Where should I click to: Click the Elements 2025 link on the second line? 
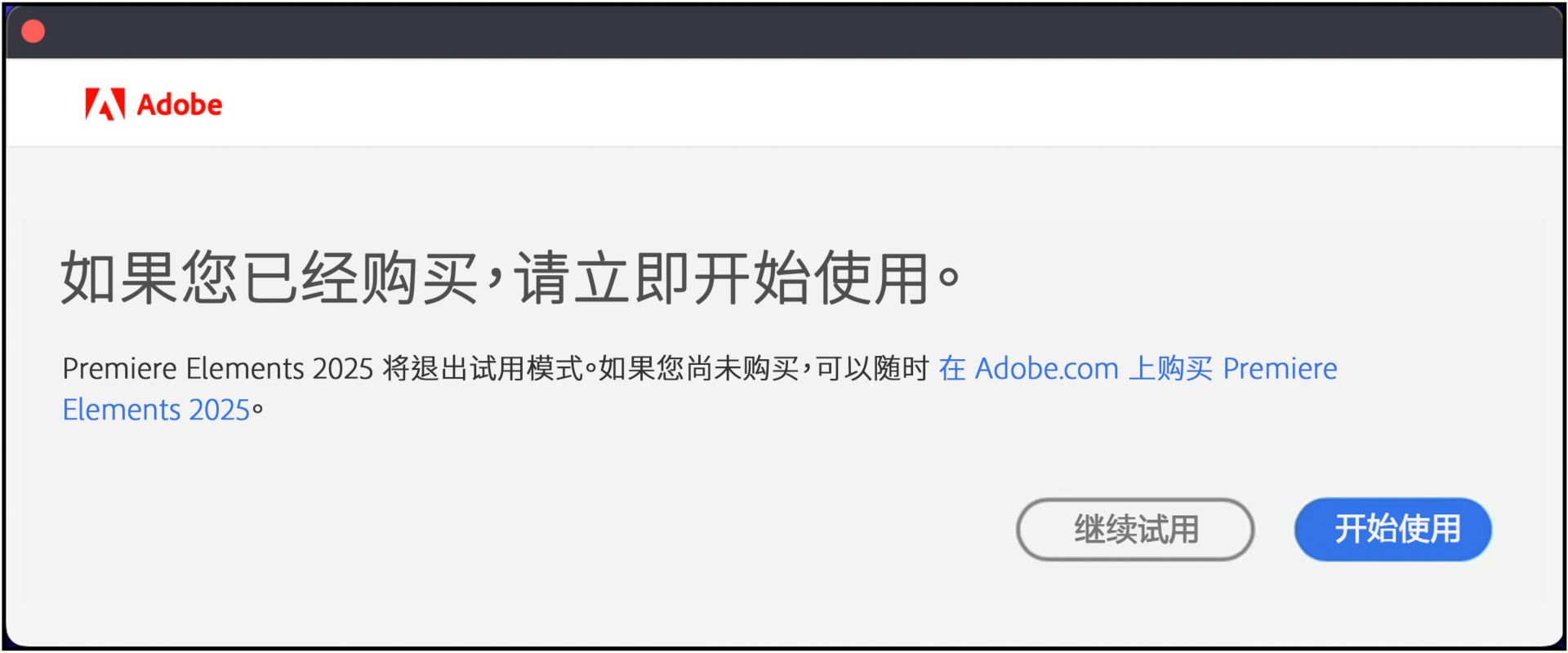tap(156, 410)
